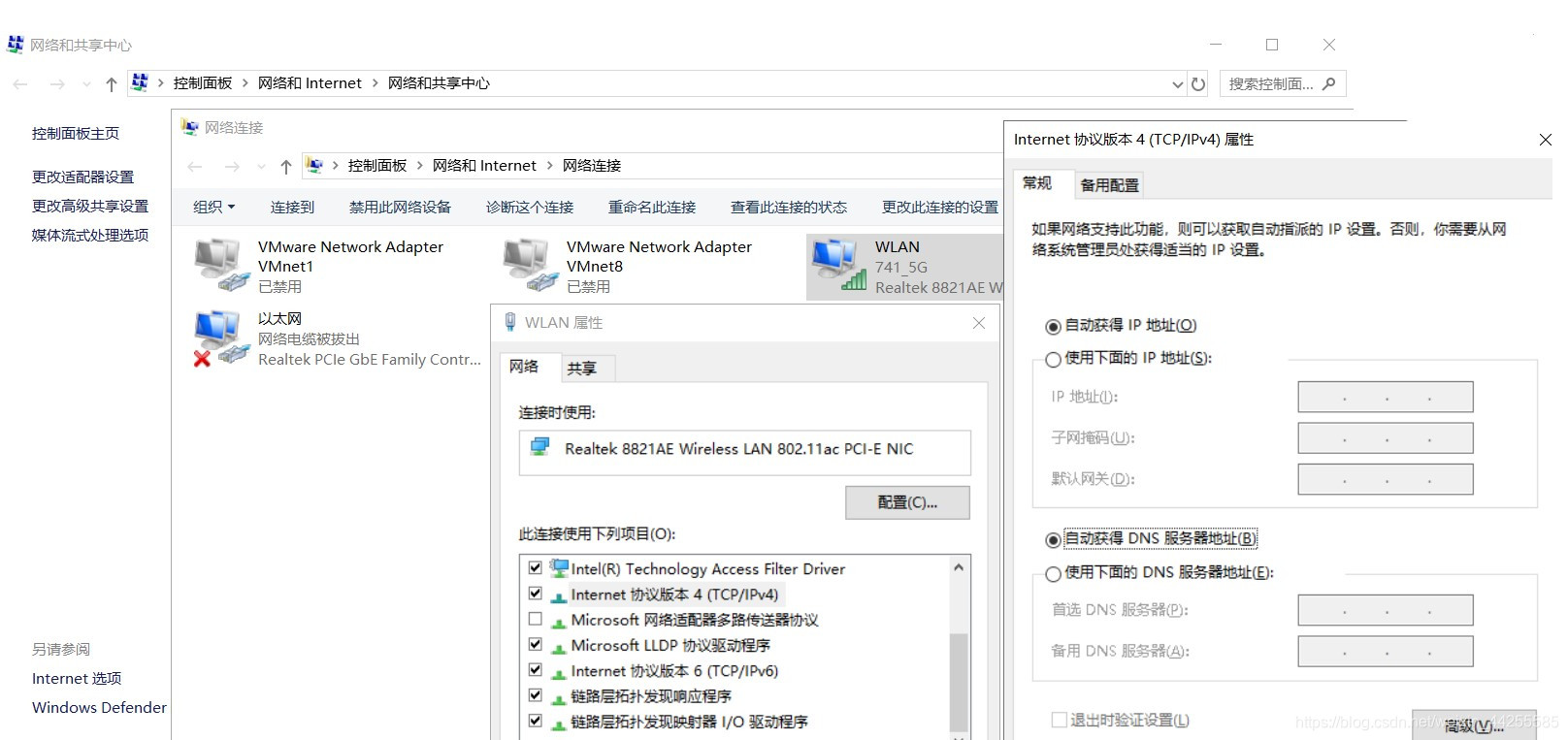Click the 高级(V)... button

(x=1474, y=725)
